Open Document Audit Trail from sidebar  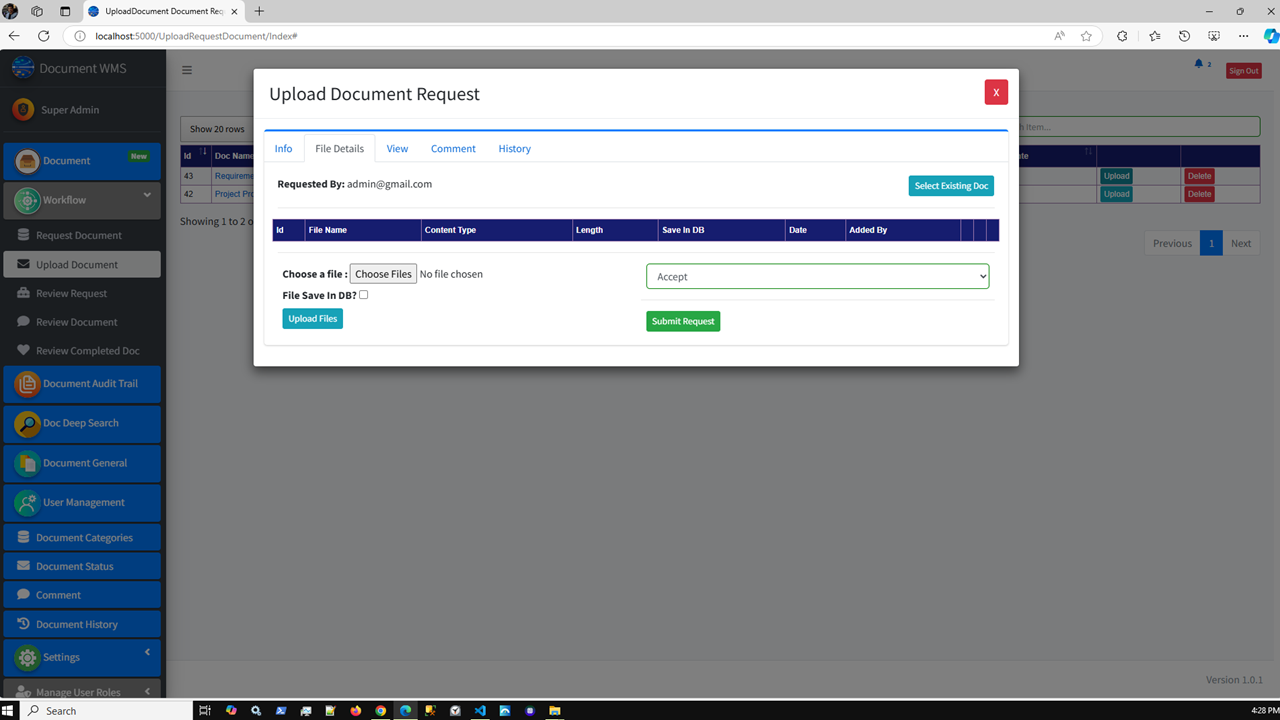(81, 383)
